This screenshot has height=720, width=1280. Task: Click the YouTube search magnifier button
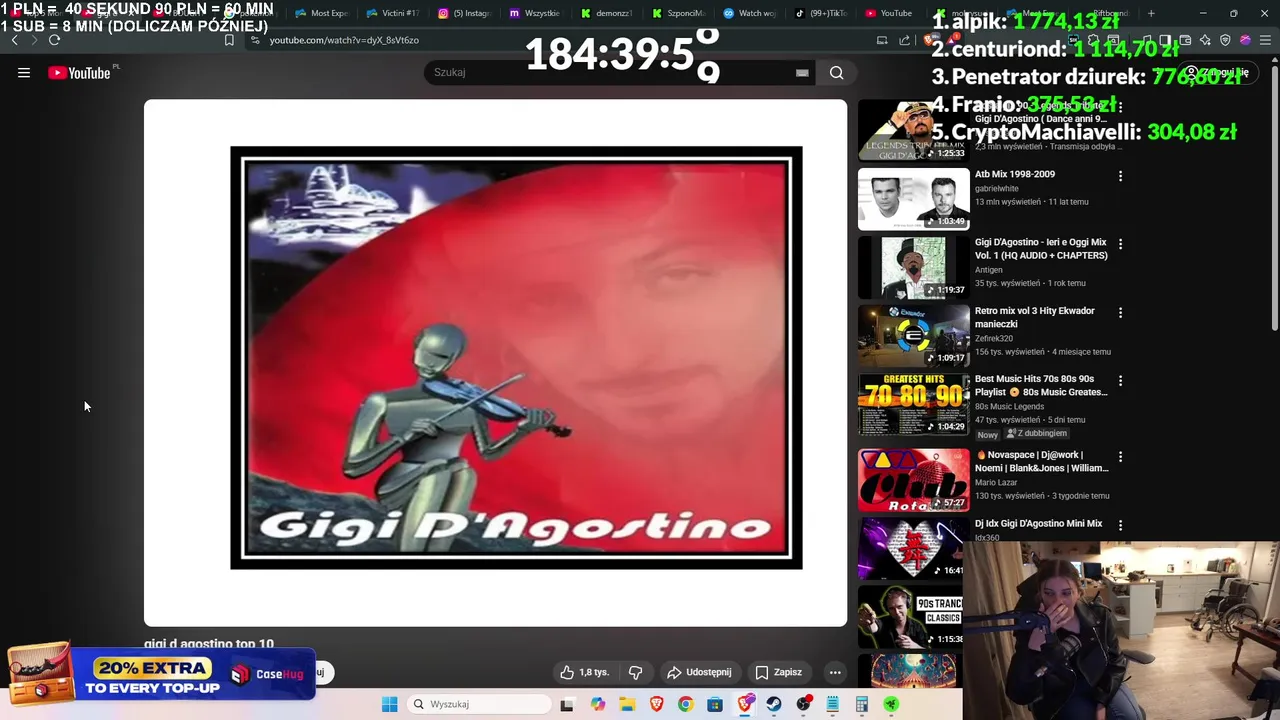click(x=836, y=72)
